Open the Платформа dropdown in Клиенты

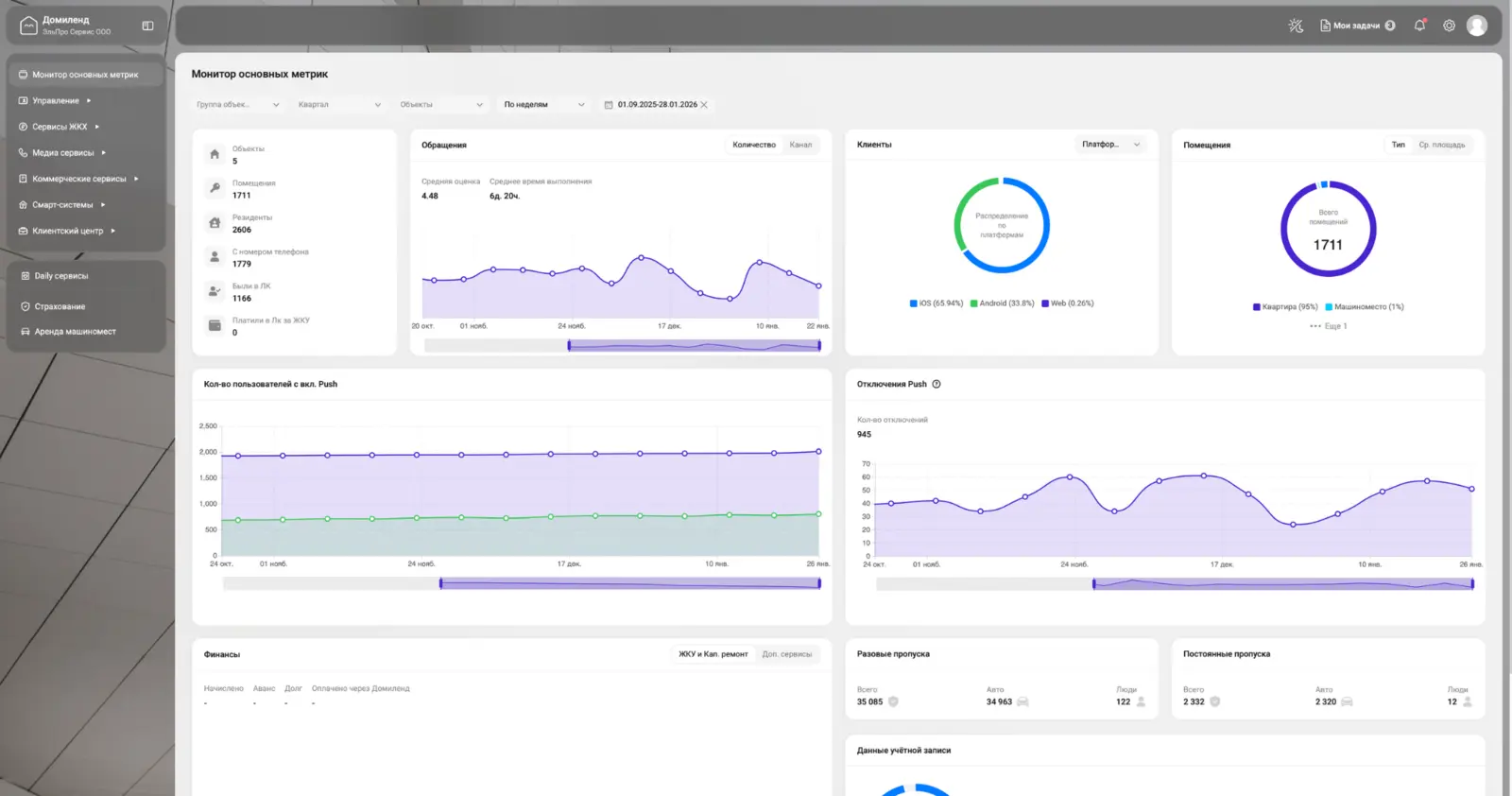coord(1111,145)
